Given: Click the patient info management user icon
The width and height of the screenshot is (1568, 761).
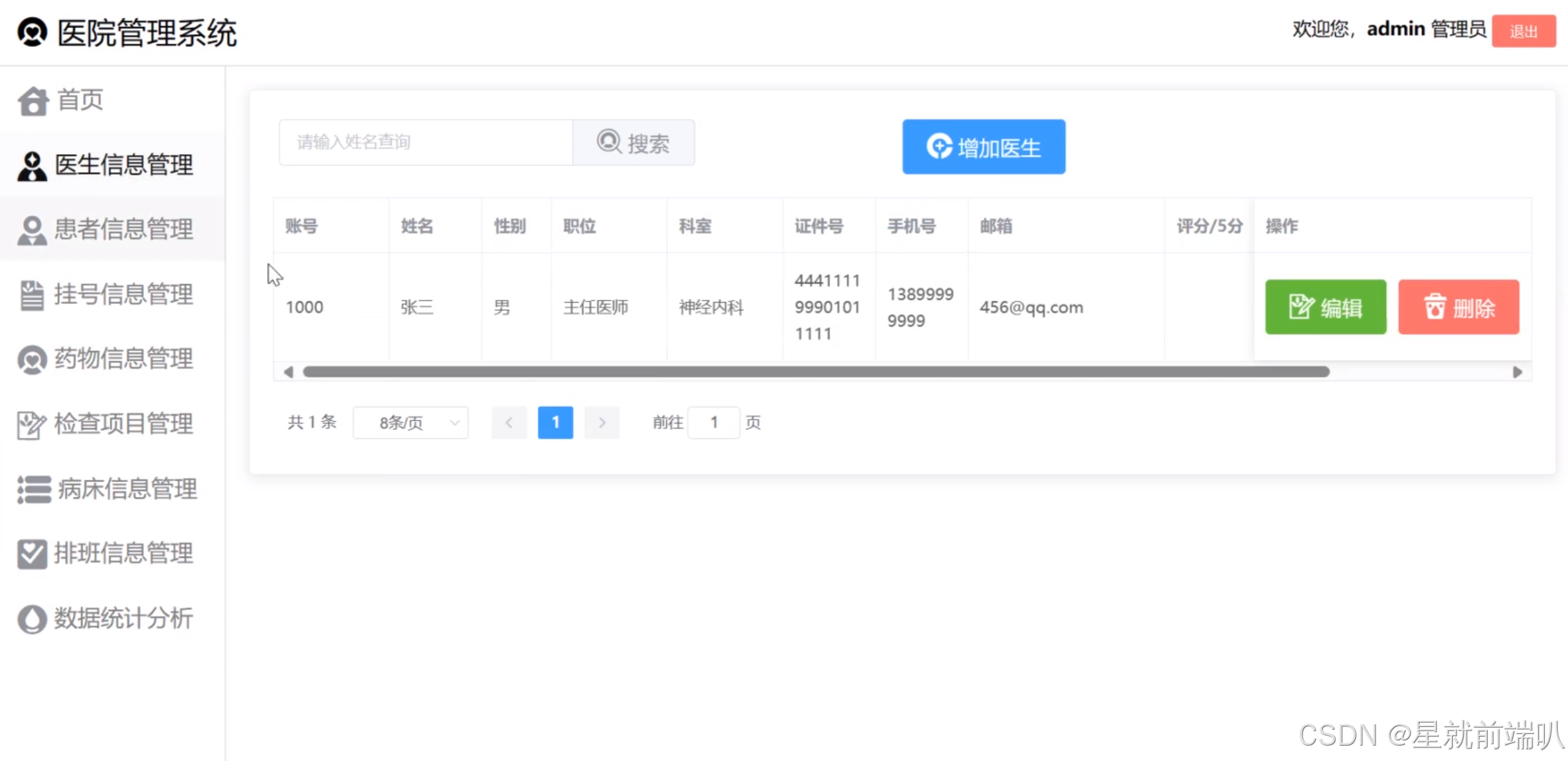Looking at the screenshot, I should click(32, 230).
